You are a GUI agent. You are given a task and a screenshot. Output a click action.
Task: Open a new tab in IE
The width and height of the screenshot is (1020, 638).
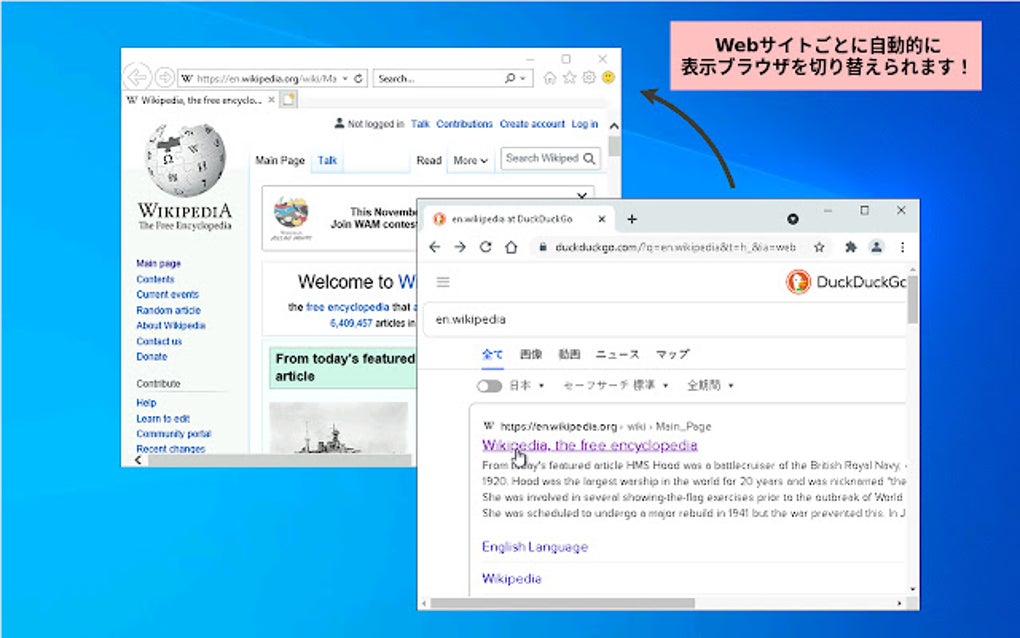289,100
